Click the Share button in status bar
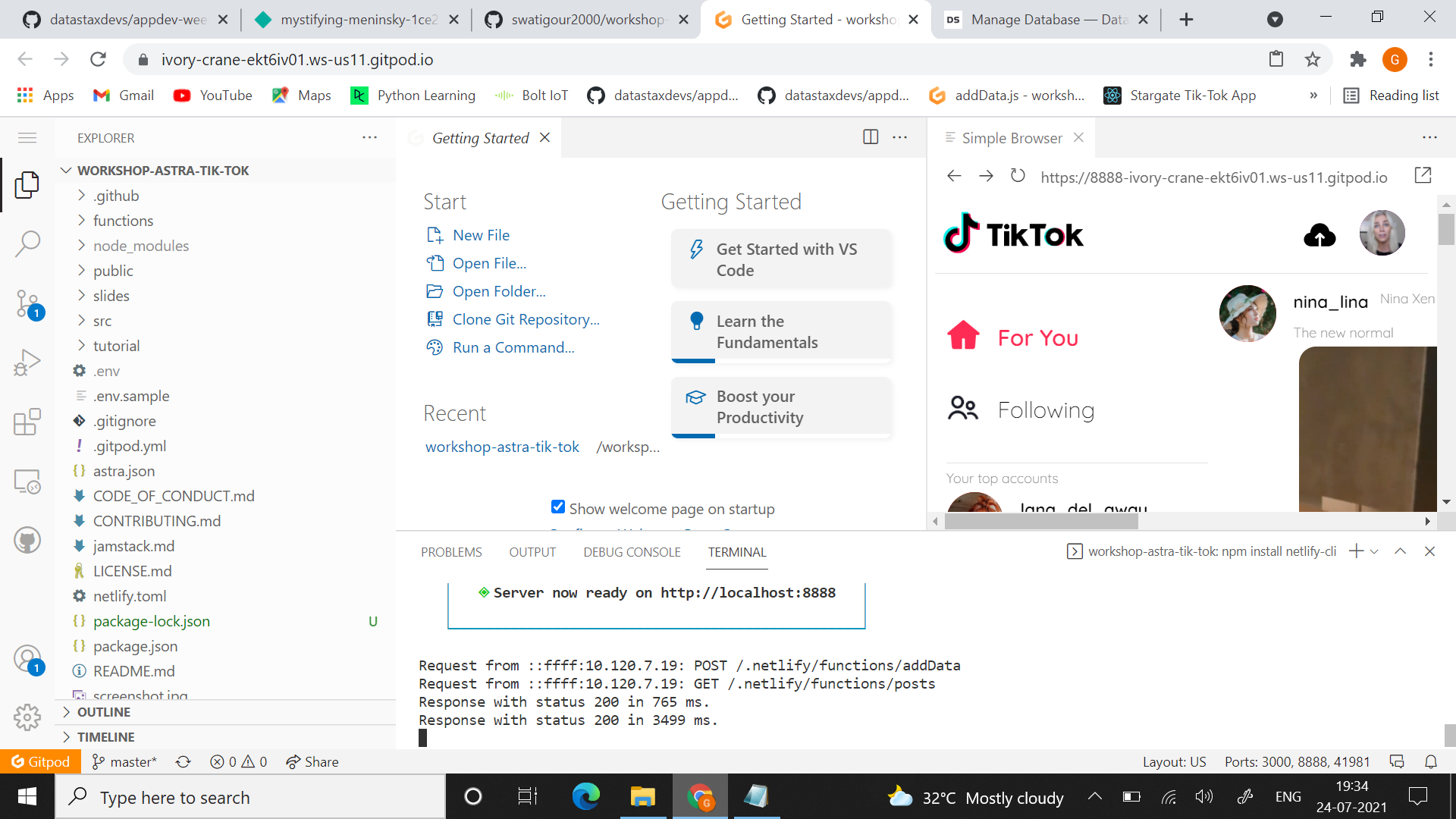The image size is (1456, 819). coord(312,761)
